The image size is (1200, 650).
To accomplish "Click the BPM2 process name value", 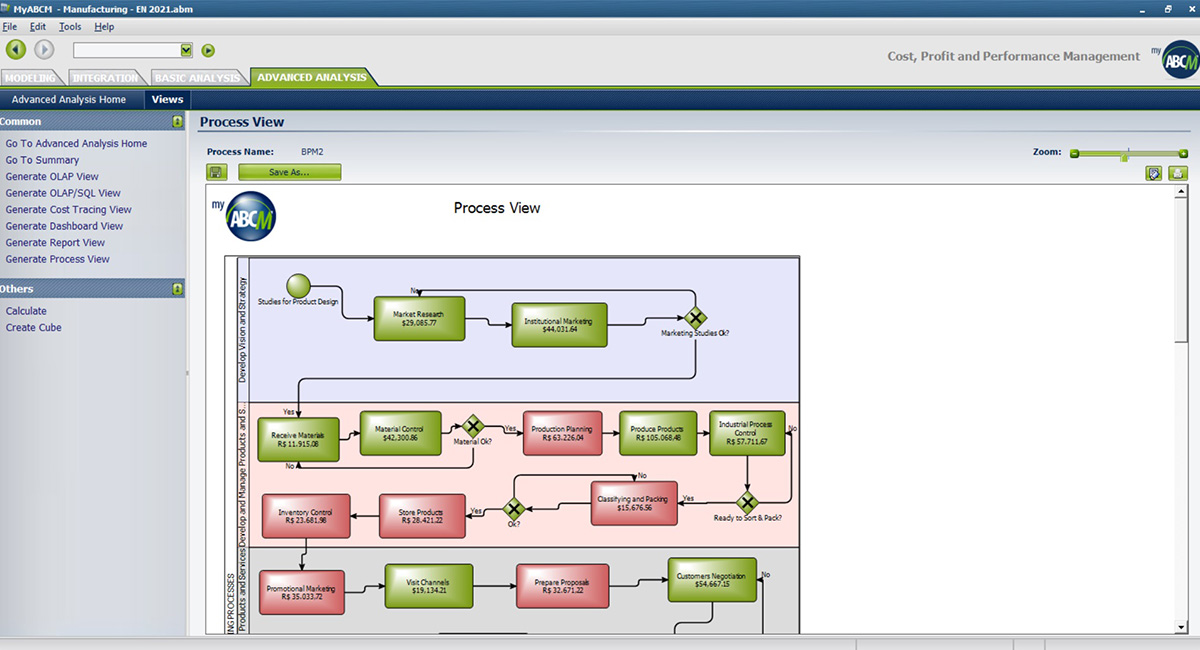I will 312,152.
